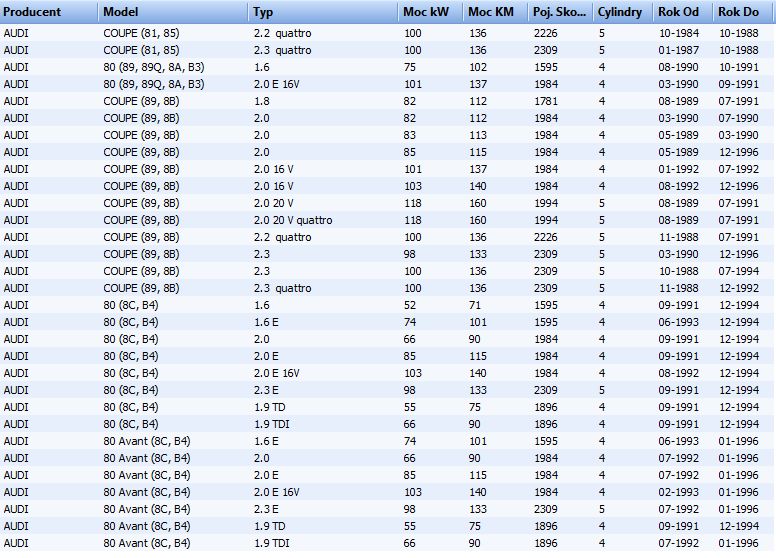Select the '07-1990' Rok Do cell
The width and height of the screenshot is (776, 558).
pos(738,118)
